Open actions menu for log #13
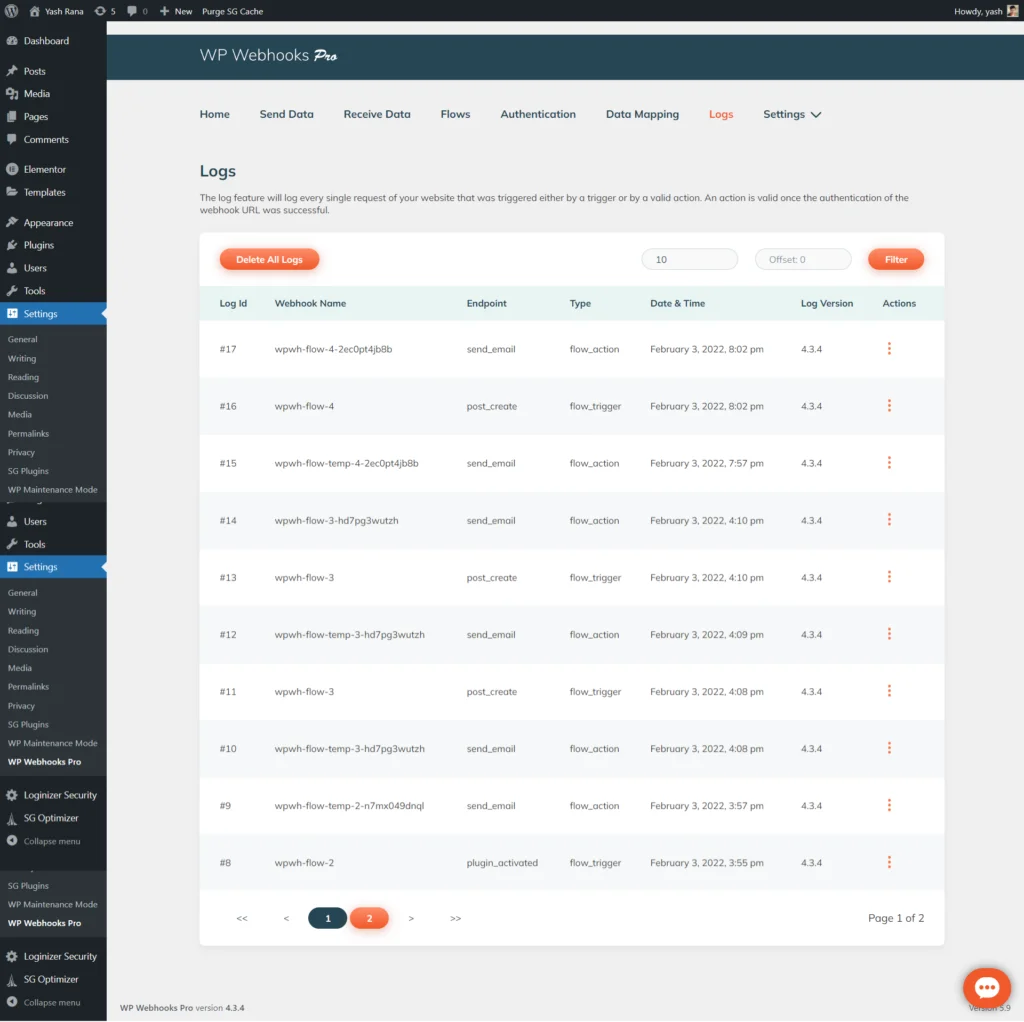1024x1022 pixels. [889, 577]
